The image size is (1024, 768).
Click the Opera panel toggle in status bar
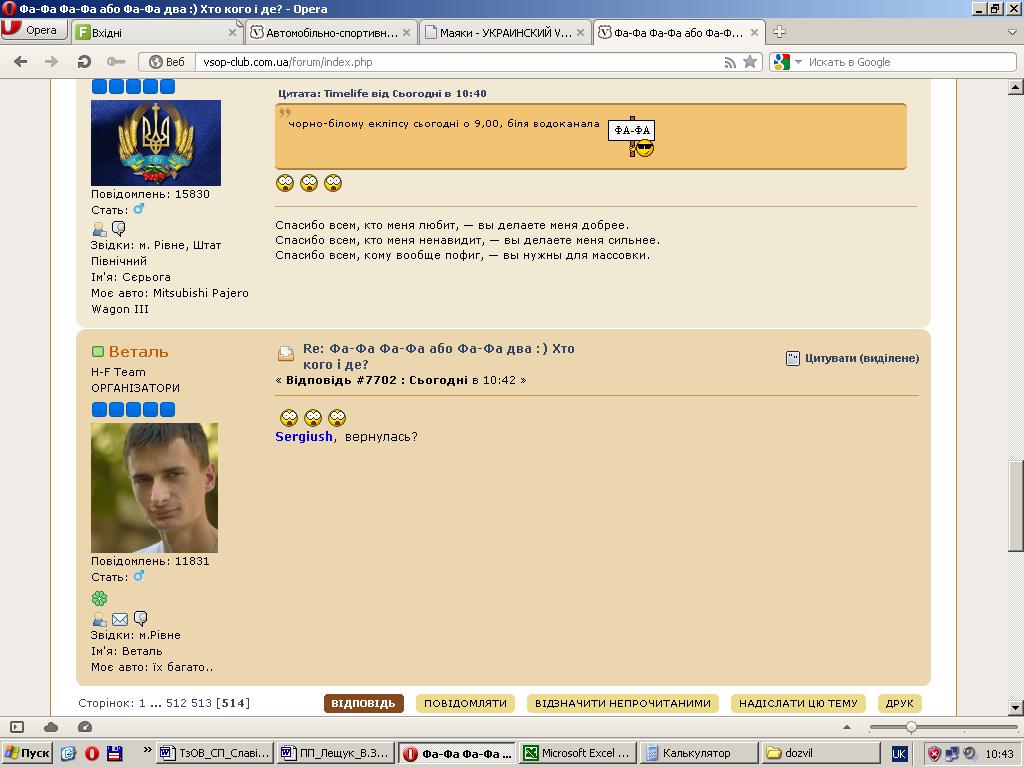(17, 727)
